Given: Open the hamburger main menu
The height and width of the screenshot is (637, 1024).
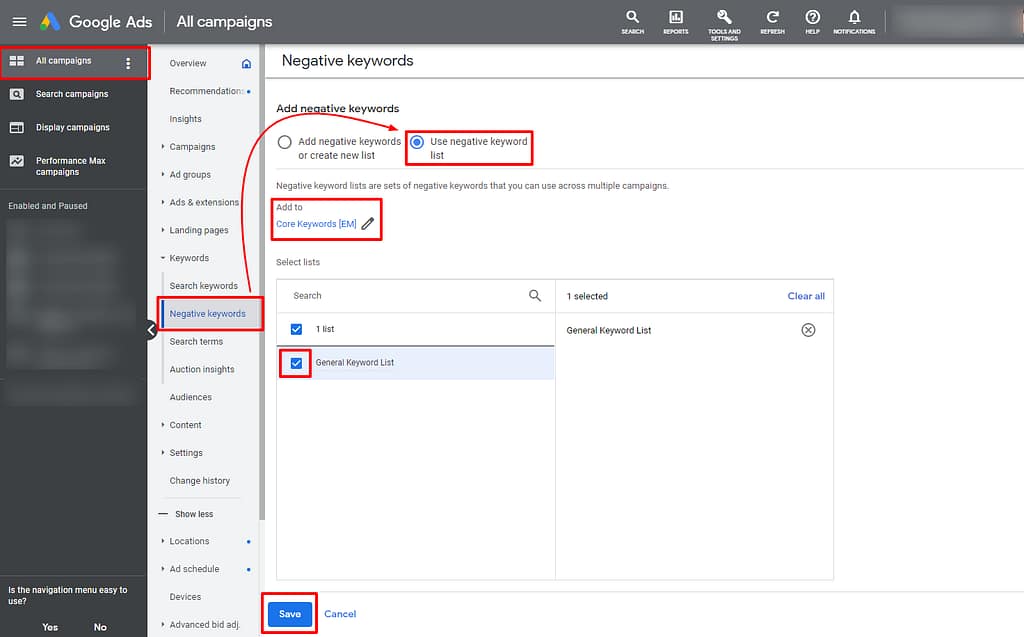Looking at the screenshot, I should pyautogui.click(x=19, y=21).
